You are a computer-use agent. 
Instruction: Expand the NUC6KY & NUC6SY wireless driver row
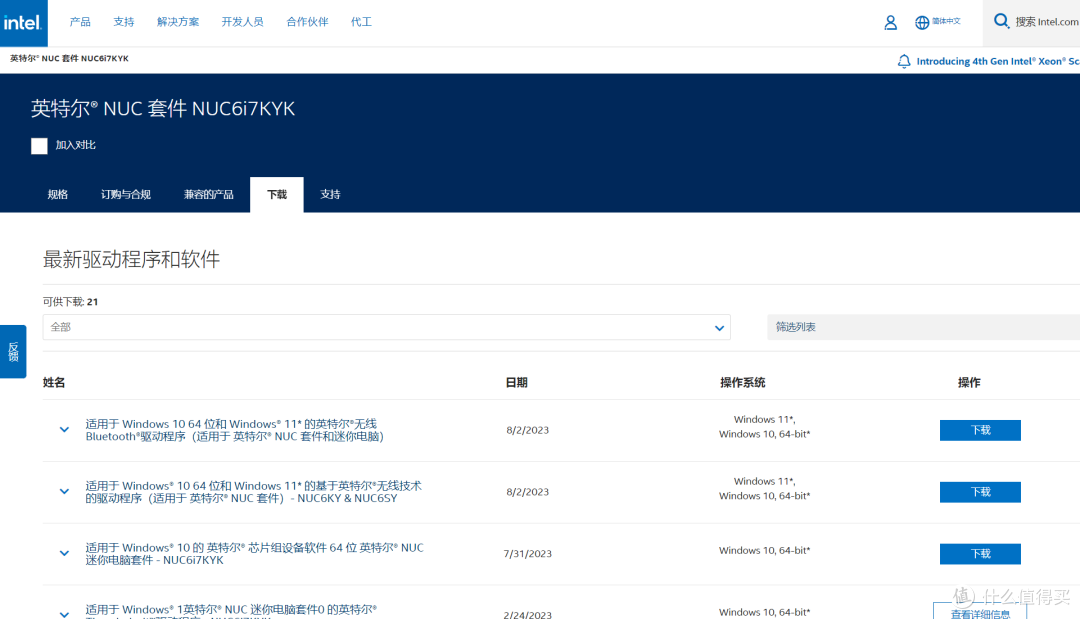coord(64,492)
